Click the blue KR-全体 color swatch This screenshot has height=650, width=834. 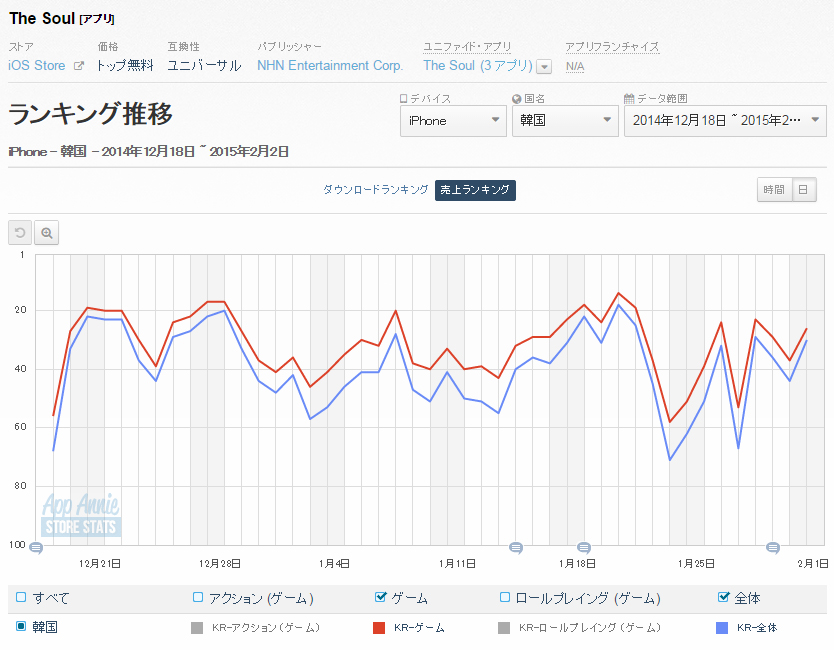(722, 628)
